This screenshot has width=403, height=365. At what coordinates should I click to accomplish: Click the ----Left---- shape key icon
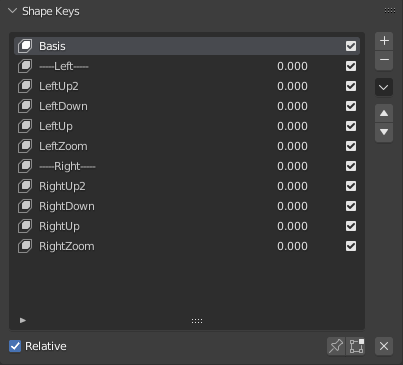tap(25, 66)
